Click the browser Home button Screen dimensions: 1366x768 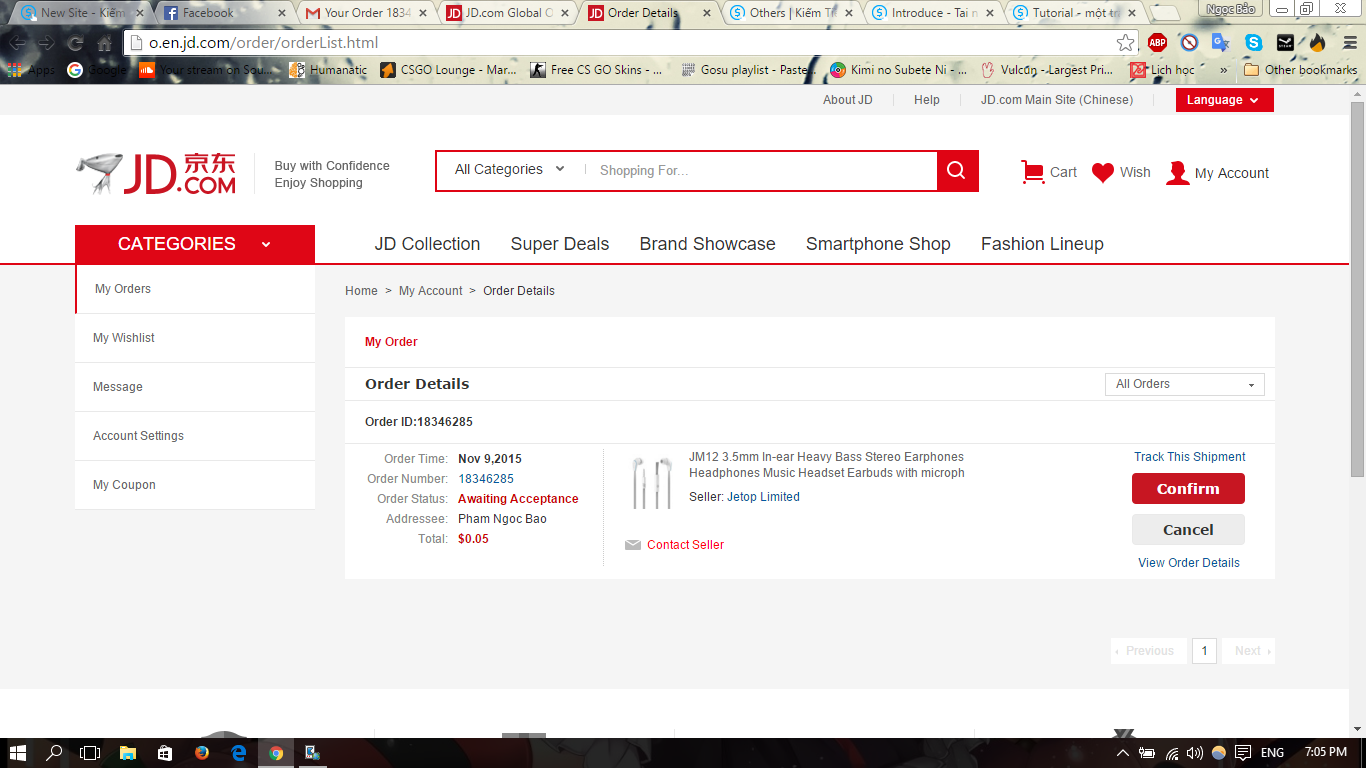tap(104, 43)
